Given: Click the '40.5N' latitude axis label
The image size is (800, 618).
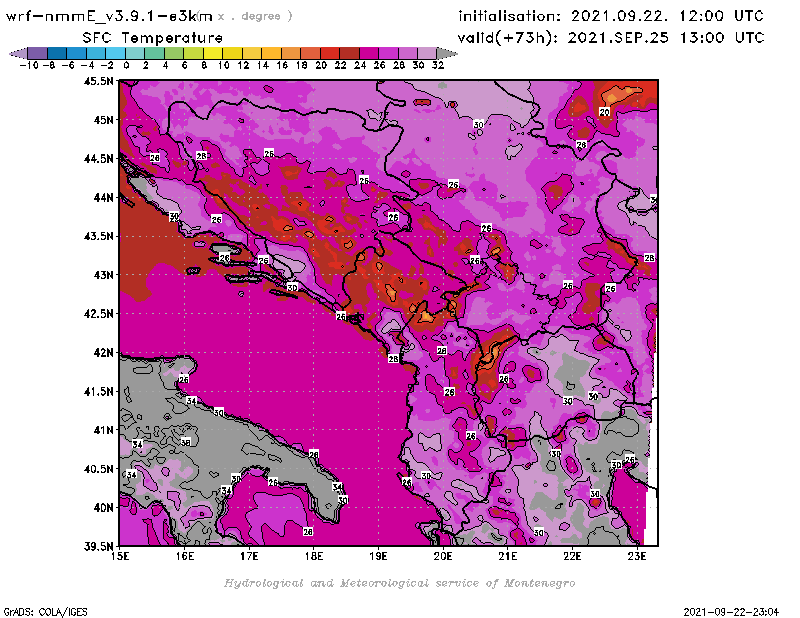Looking at the screenshot, I should [98, 469].
